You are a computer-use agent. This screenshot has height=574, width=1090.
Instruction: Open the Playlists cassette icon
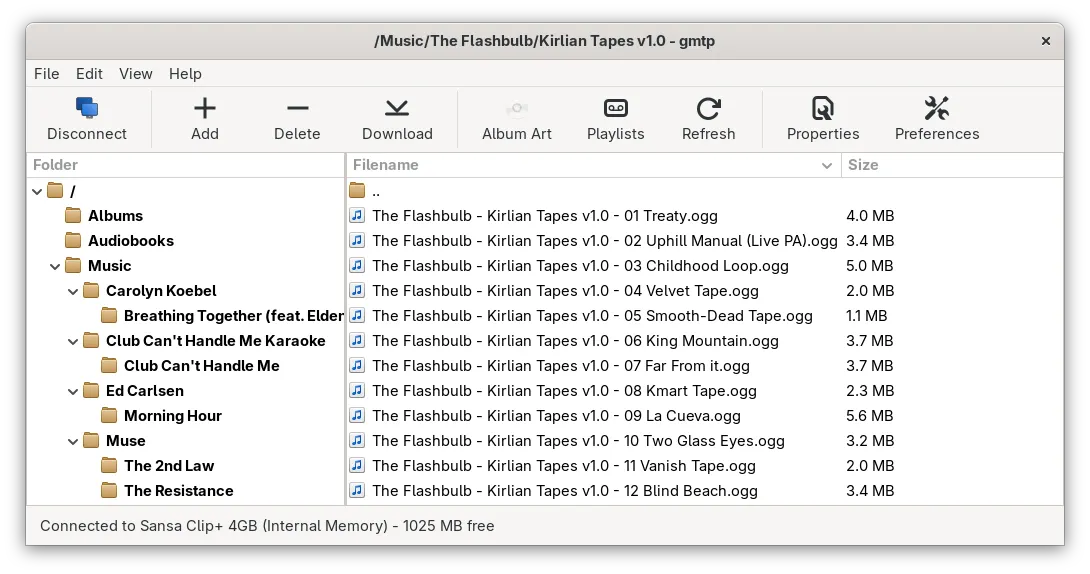[616, 108]
